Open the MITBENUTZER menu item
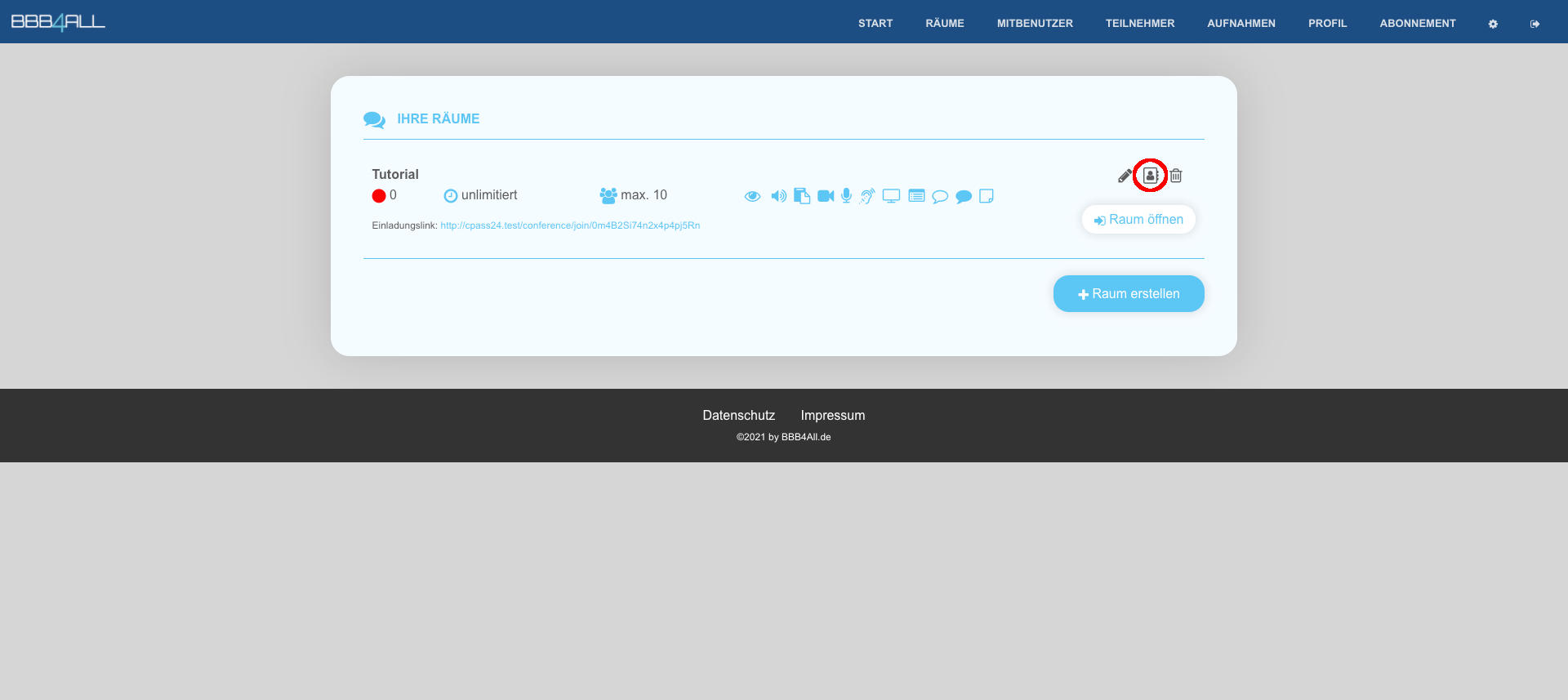 pyautogui.click(x=1035, y=23)
